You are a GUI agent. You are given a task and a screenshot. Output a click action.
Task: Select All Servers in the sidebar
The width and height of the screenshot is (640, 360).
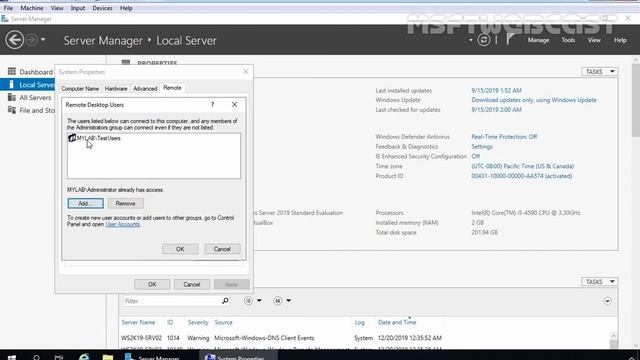[x=35, y=98]
